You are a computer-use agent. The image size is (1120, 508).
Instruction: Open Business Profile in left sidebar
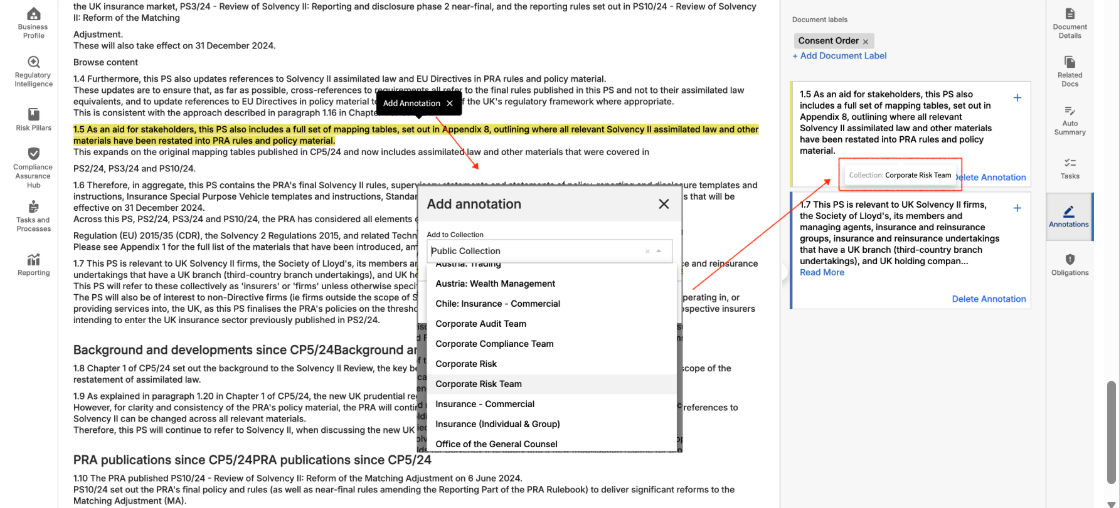pyautogui.click(x=33, y=21)
